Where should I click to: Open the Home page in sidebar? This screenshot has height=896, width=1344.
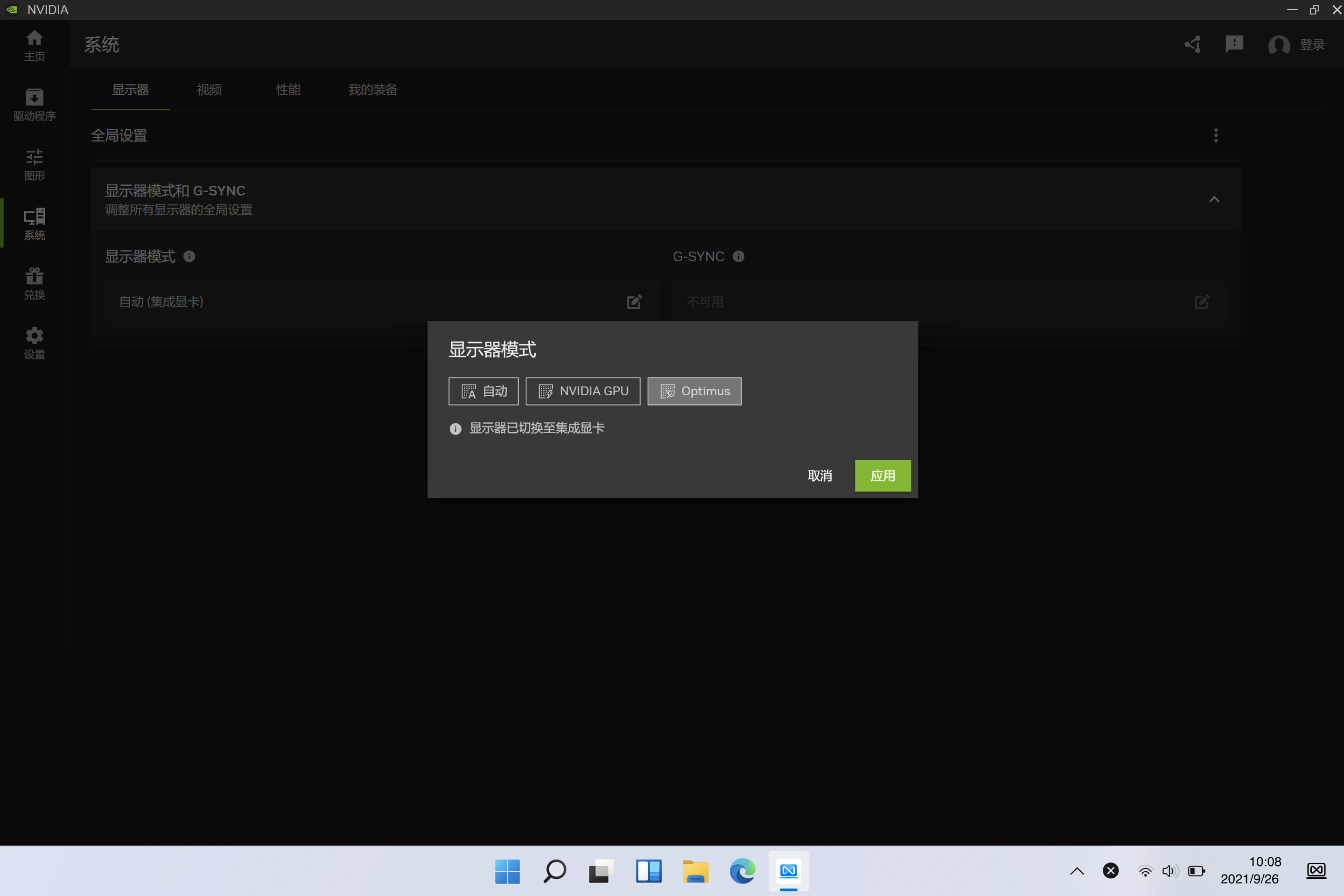click(34, 45)
